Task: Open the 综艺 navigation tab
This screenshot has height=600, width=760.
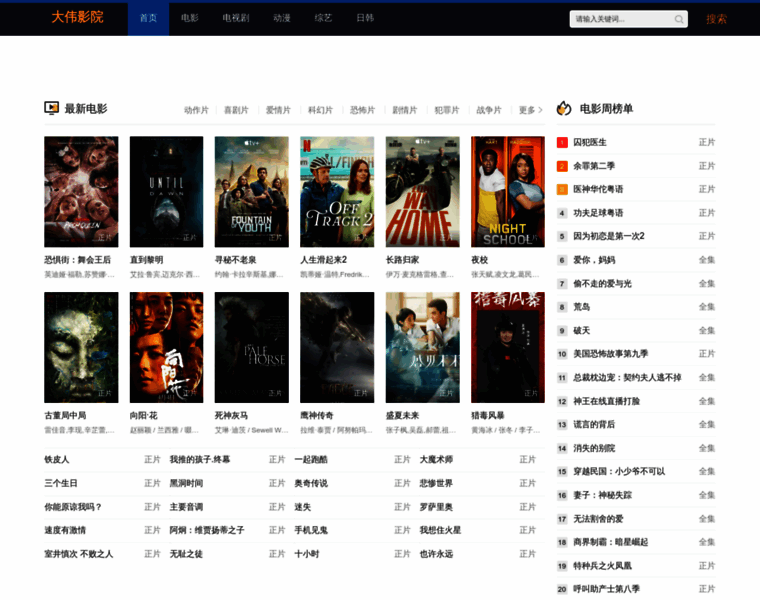Action: pyautogui.click(x=323, y=18)
